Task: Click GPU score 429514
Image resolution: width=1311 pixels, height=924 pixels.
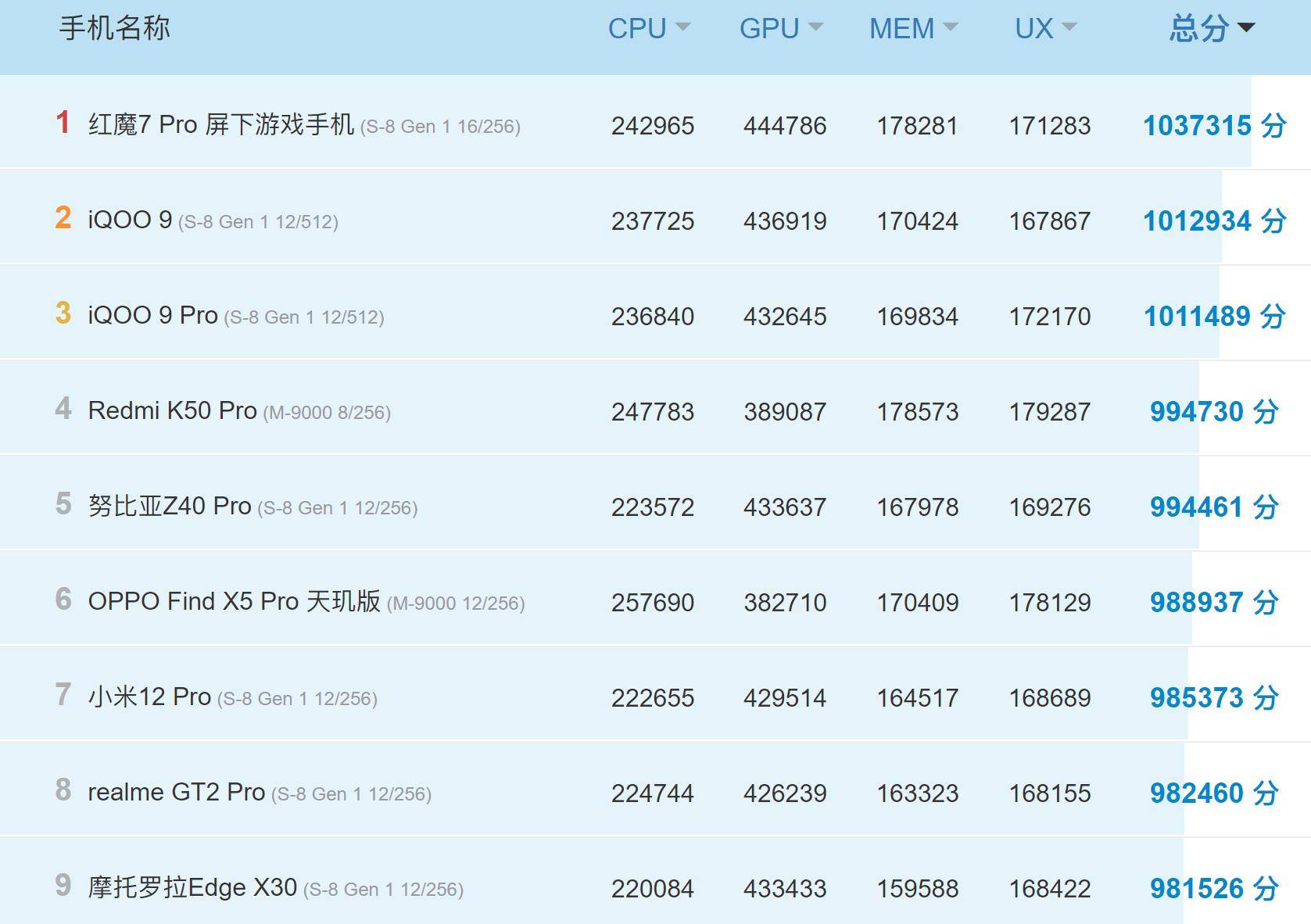Action: pyautogui.click(x=785, y=698)
